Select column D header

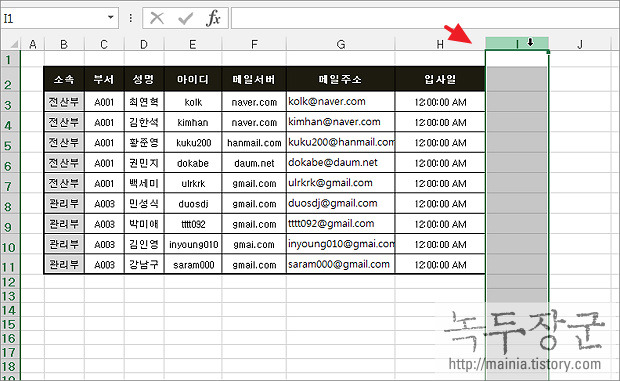[144, 44]
